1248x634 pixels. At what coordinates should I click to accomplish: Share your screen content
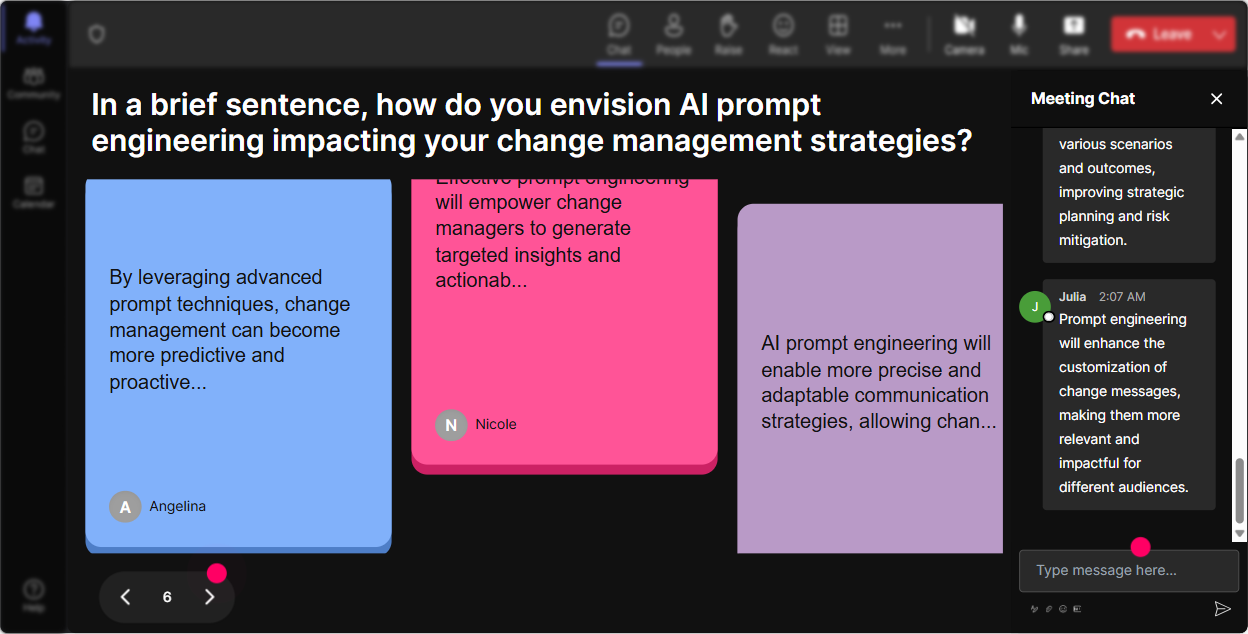pos(1074,35)
